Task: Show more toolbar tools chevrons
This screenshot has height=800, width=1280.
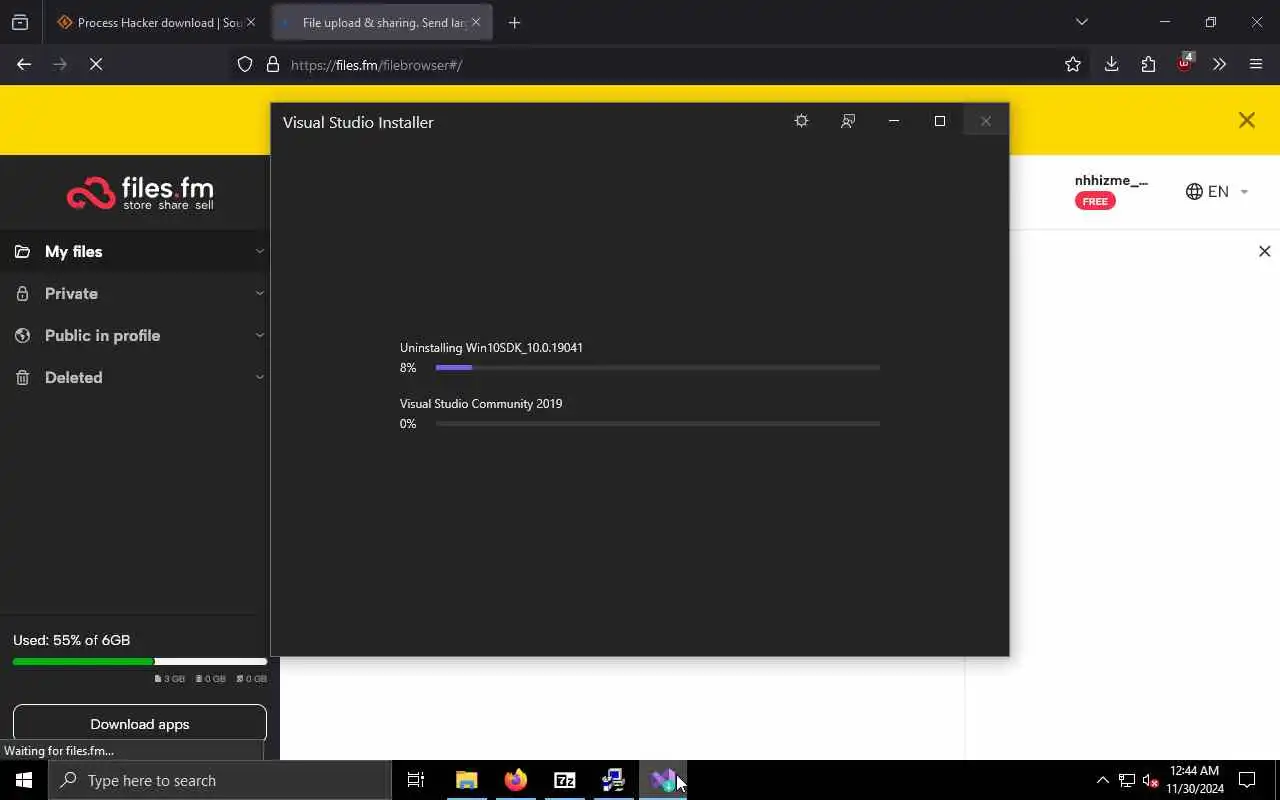Action: pos(1219,64)
